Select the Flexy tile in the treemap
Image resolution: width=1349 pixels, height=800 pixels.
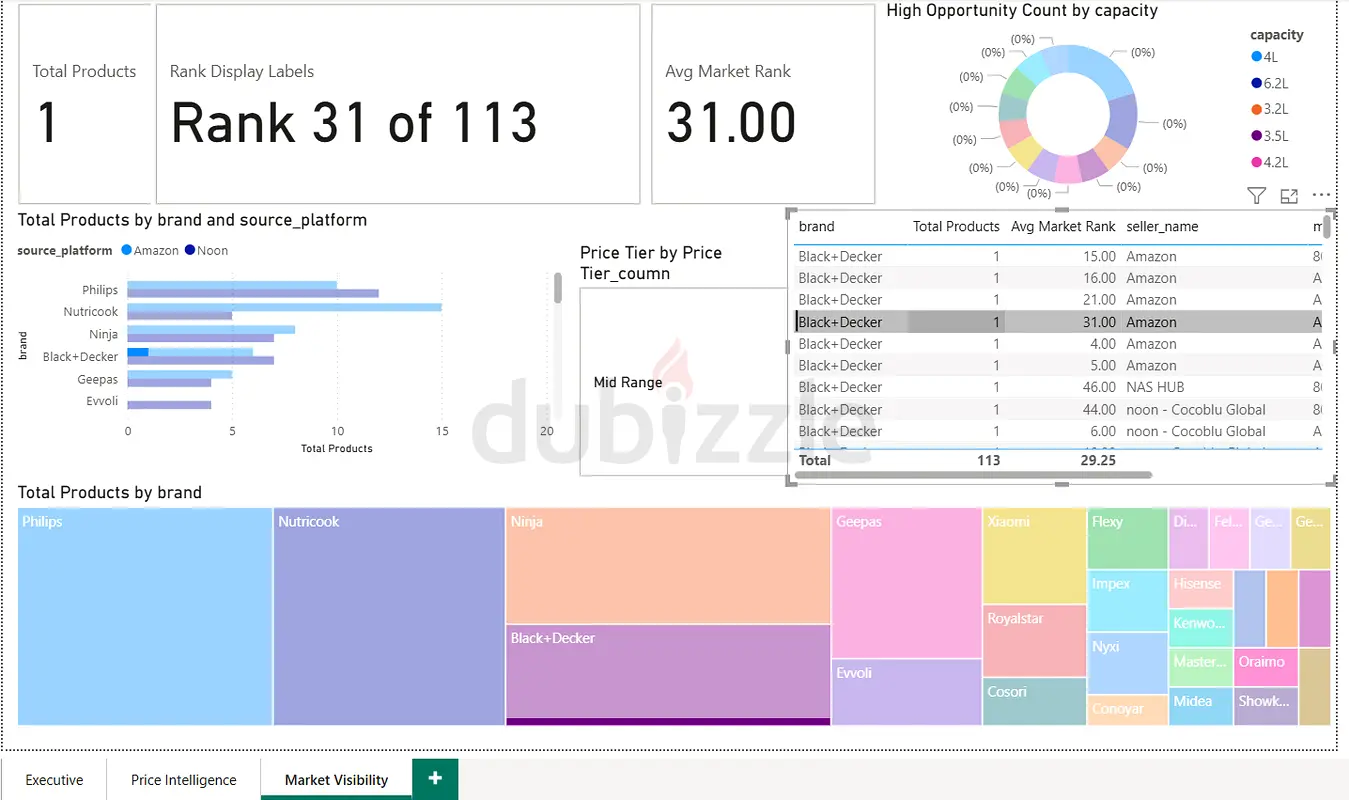pos(1127,538)
